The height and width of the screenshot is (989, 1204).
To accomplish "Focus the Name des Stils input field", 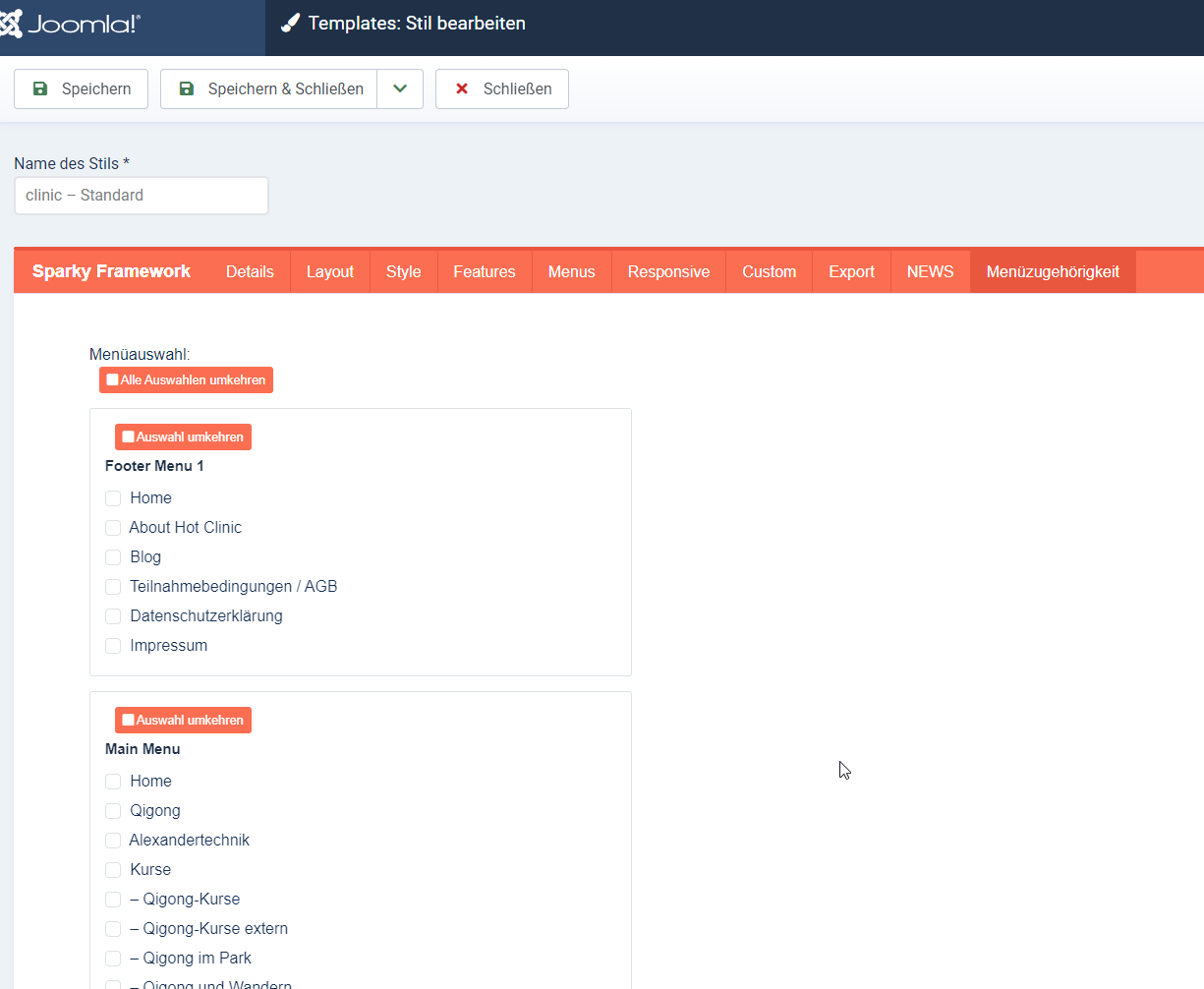I will pos(142,196).
